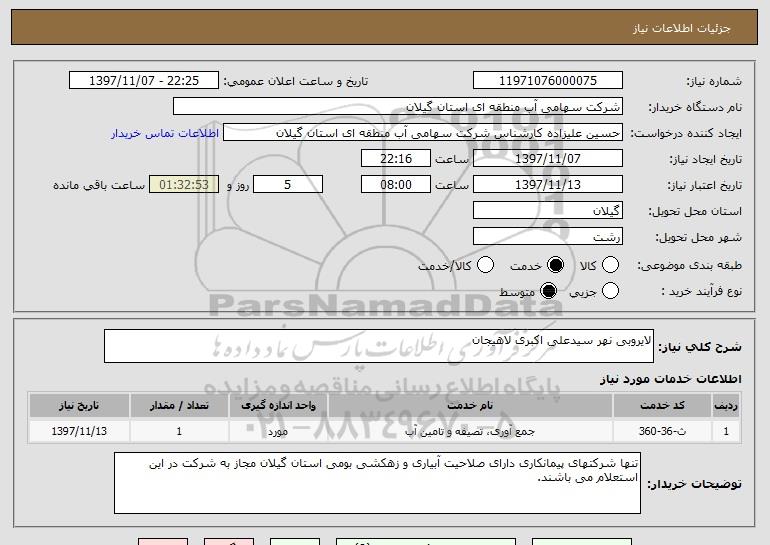Click the استان محل تحویل field گیلان

point(548,211)
